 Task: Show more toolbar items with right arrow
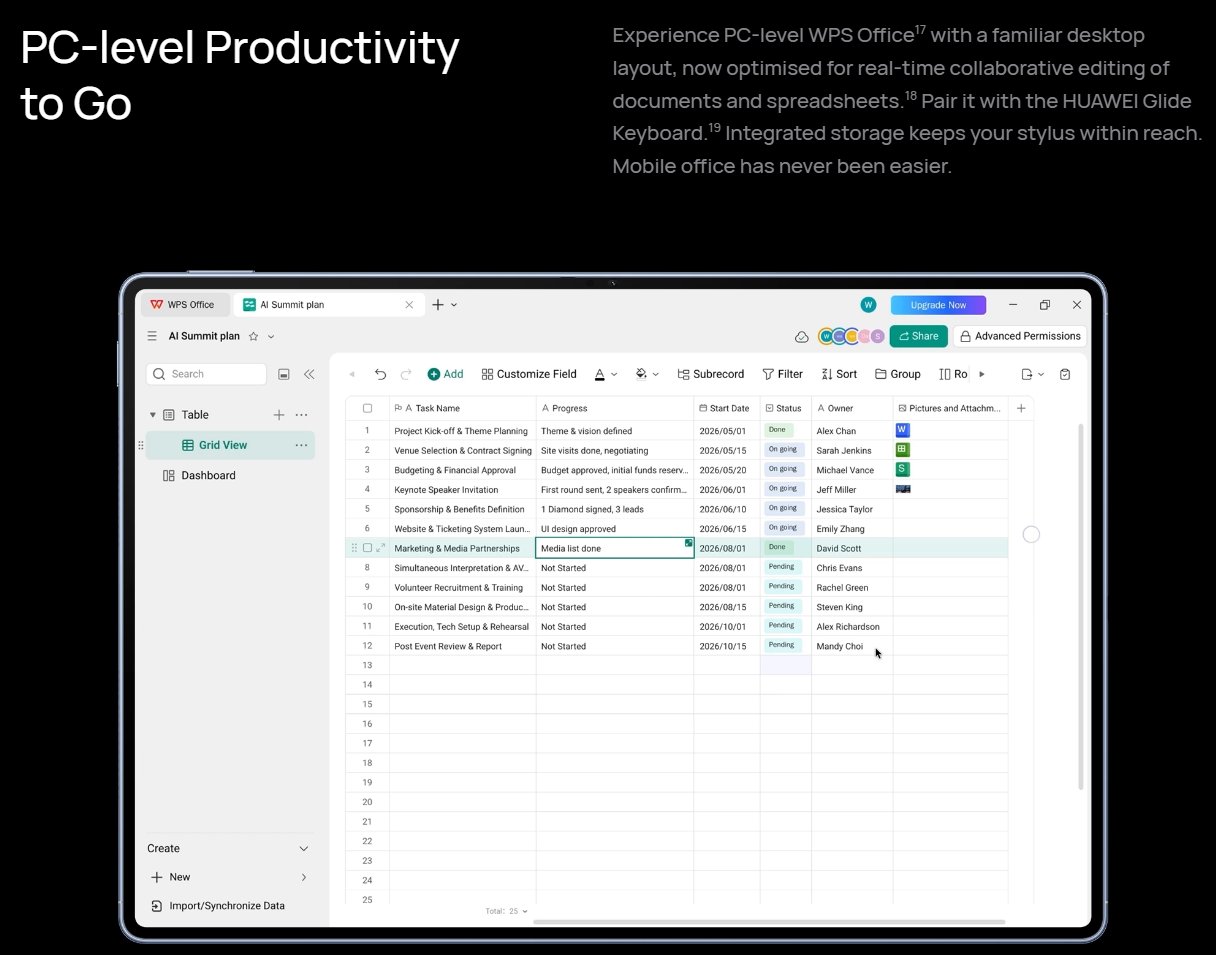pos(982,374)
